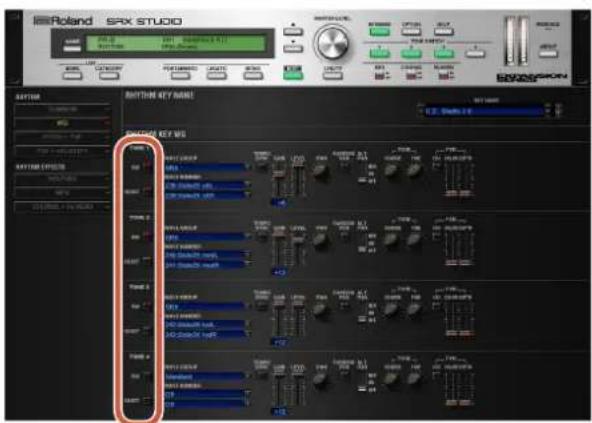Click the Tone 1 gain value field
Viewport: 592px width, 423px height.
pyautogui.click(x=279, y=203)
